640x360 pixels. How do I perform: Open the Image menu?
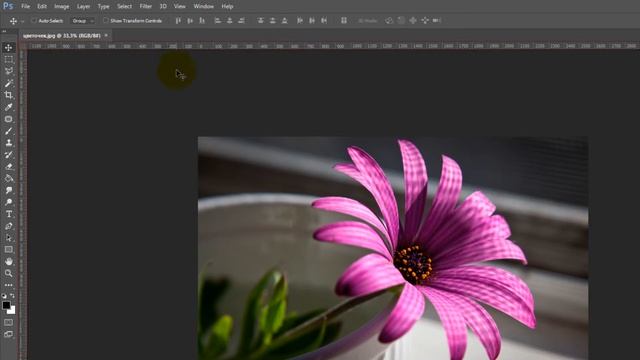point(62,7)
